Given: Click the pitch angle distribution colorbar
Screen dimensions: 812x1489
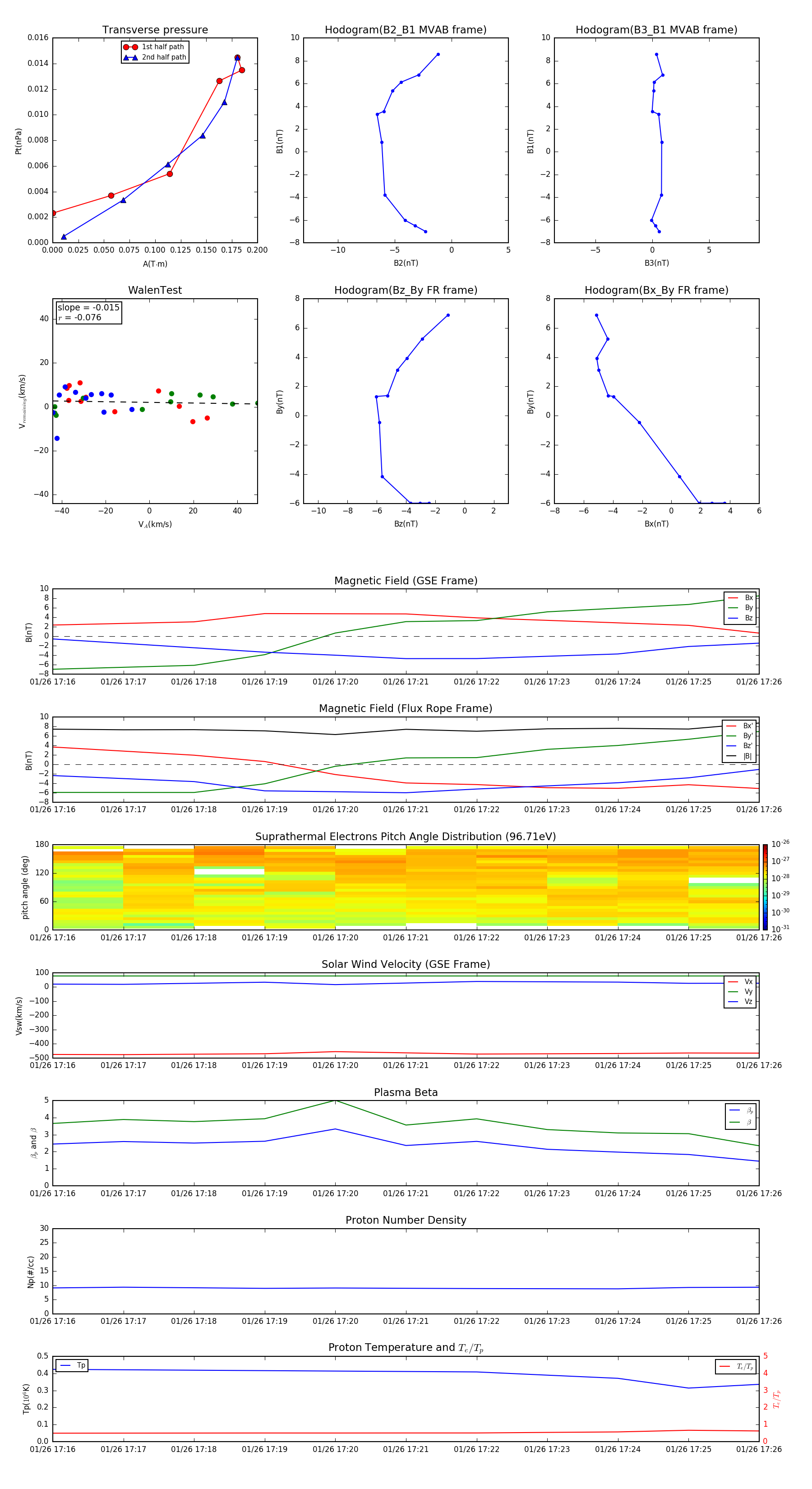Looking at the screenshot, I should tap(765, 887).
